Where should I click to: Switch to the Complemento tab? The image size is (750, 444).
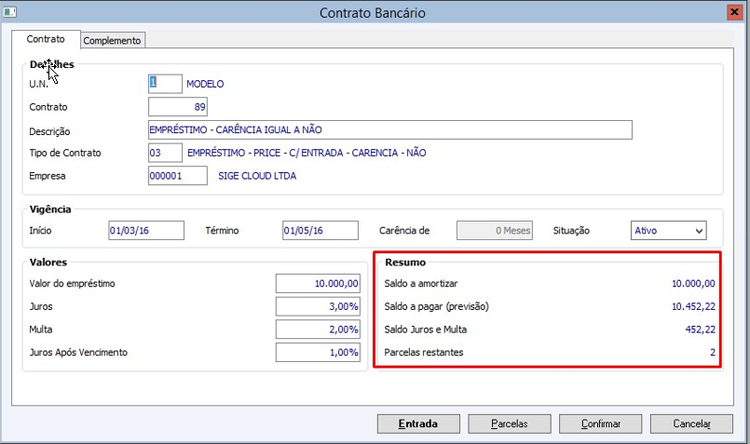click(x=113, y=41)
